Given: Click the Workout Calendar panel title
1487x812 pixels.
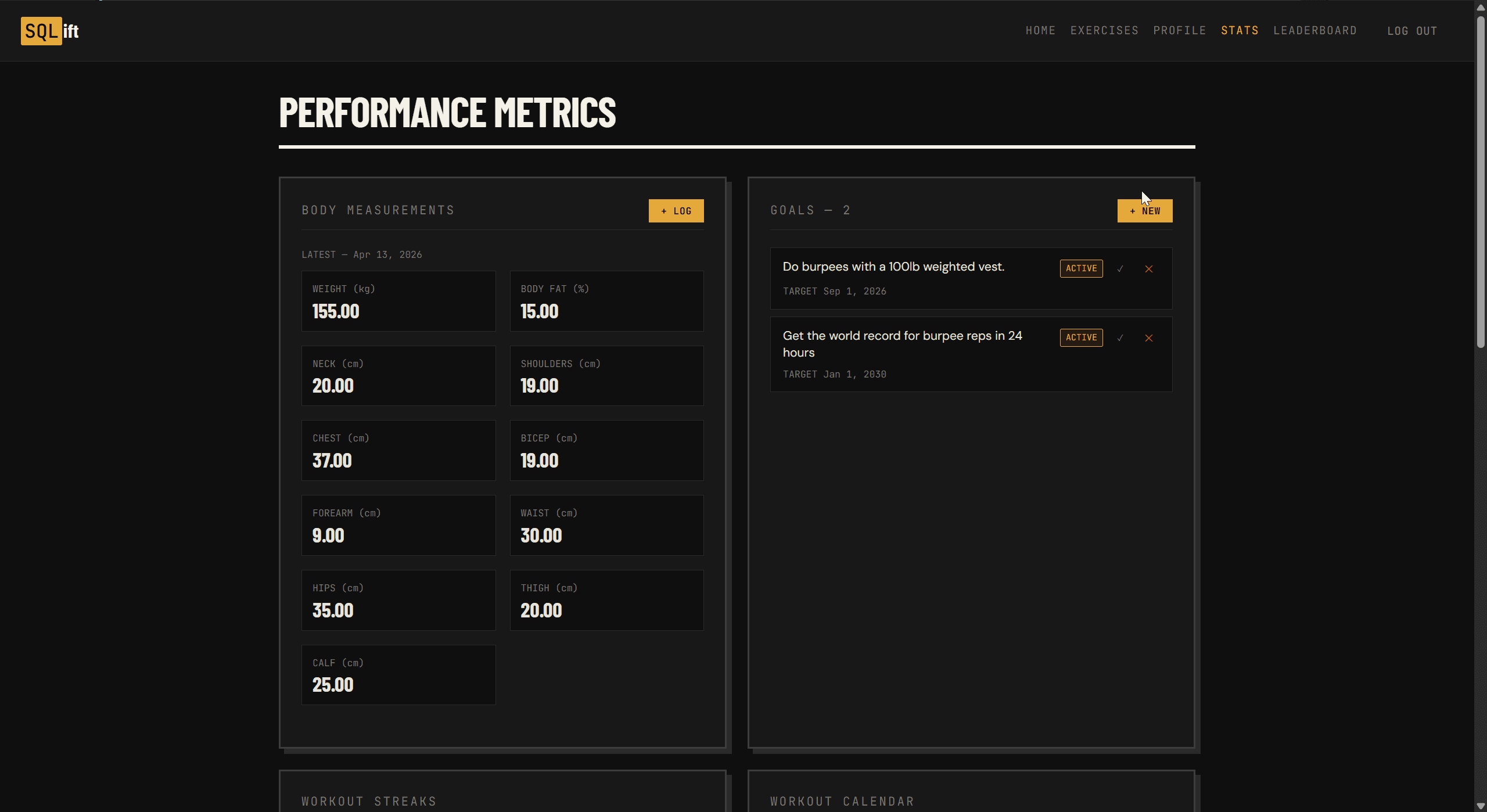Looking at the screenshot, I should click(x=842, y=802).
